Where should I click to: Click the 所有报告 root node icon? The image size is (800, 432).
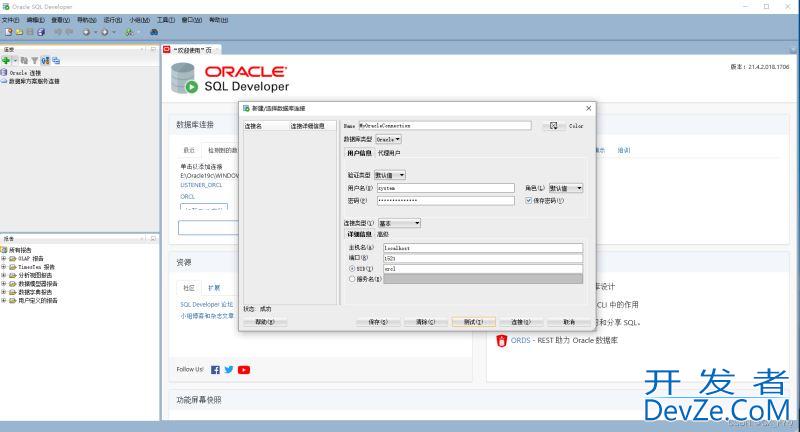4,250
